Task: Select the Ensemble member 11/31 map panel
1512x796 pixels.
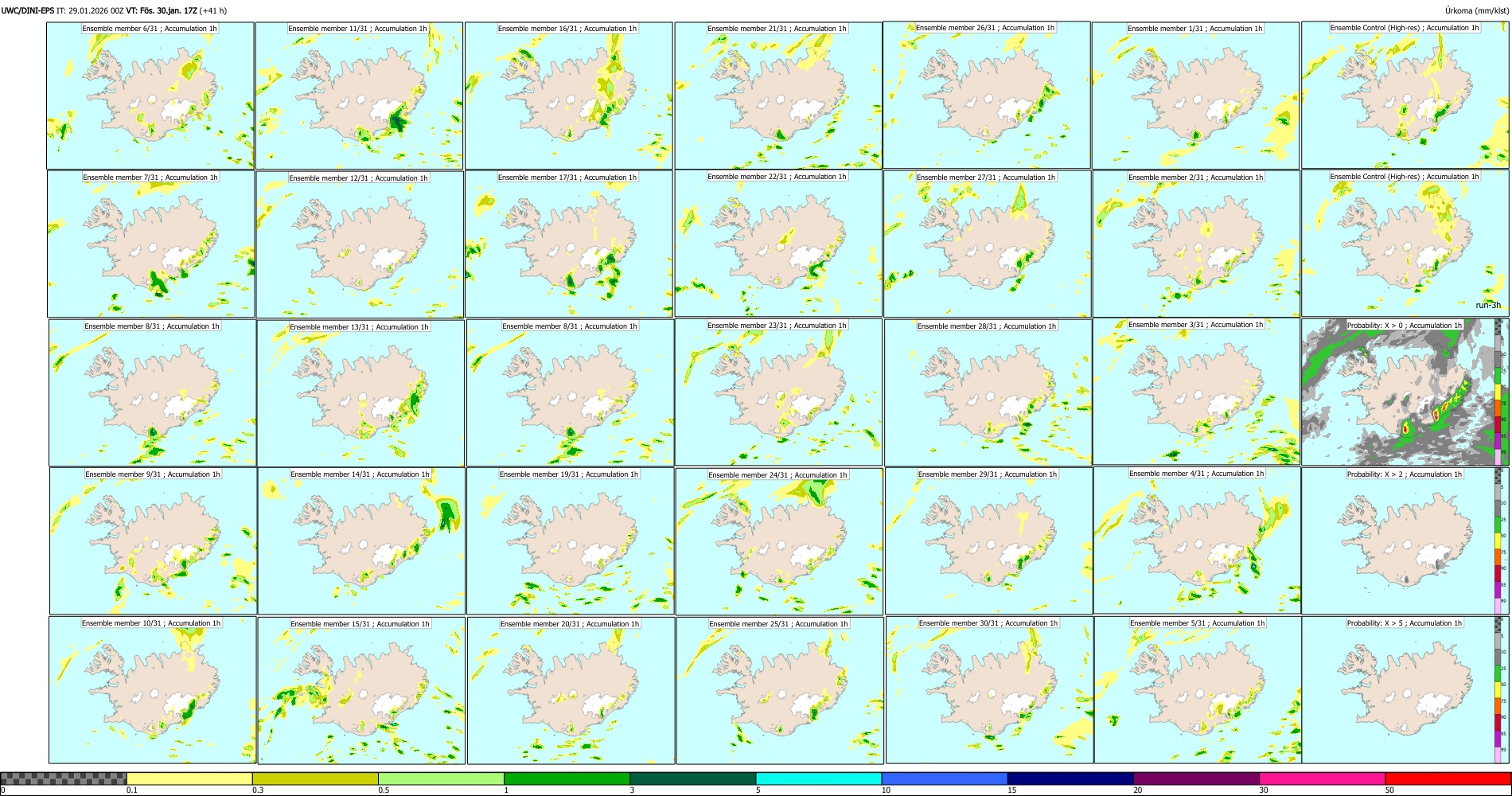Action: pyautogui.click(x=359, y=96)
